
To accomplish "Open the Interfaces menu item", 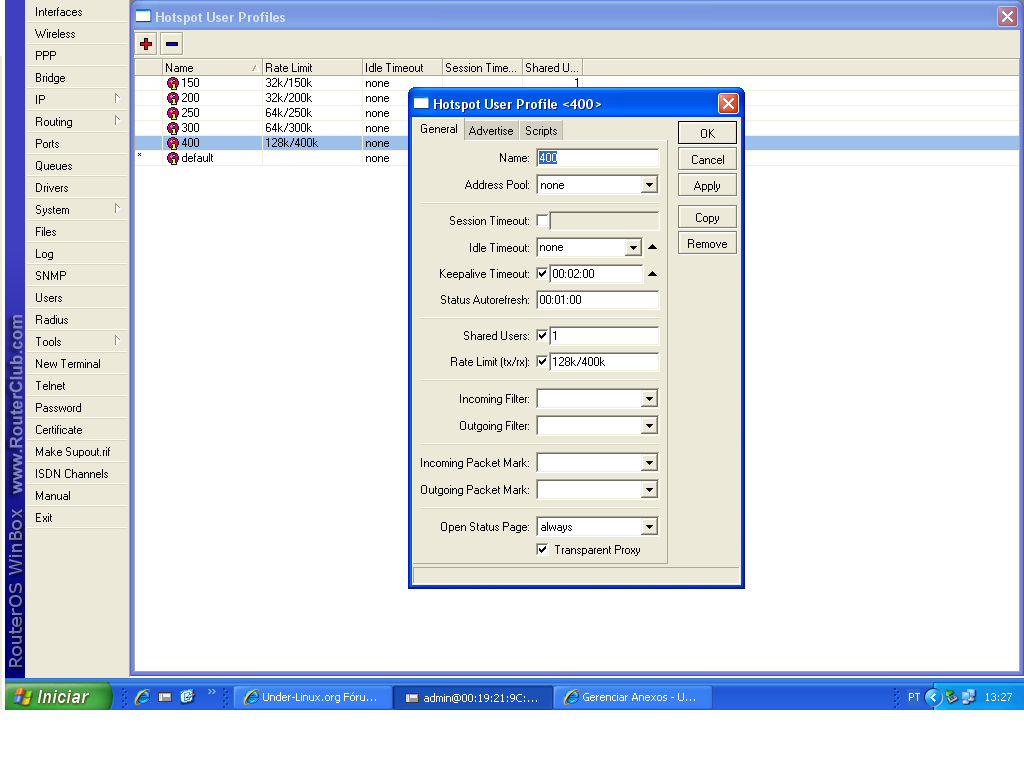I will click(77, 12).
